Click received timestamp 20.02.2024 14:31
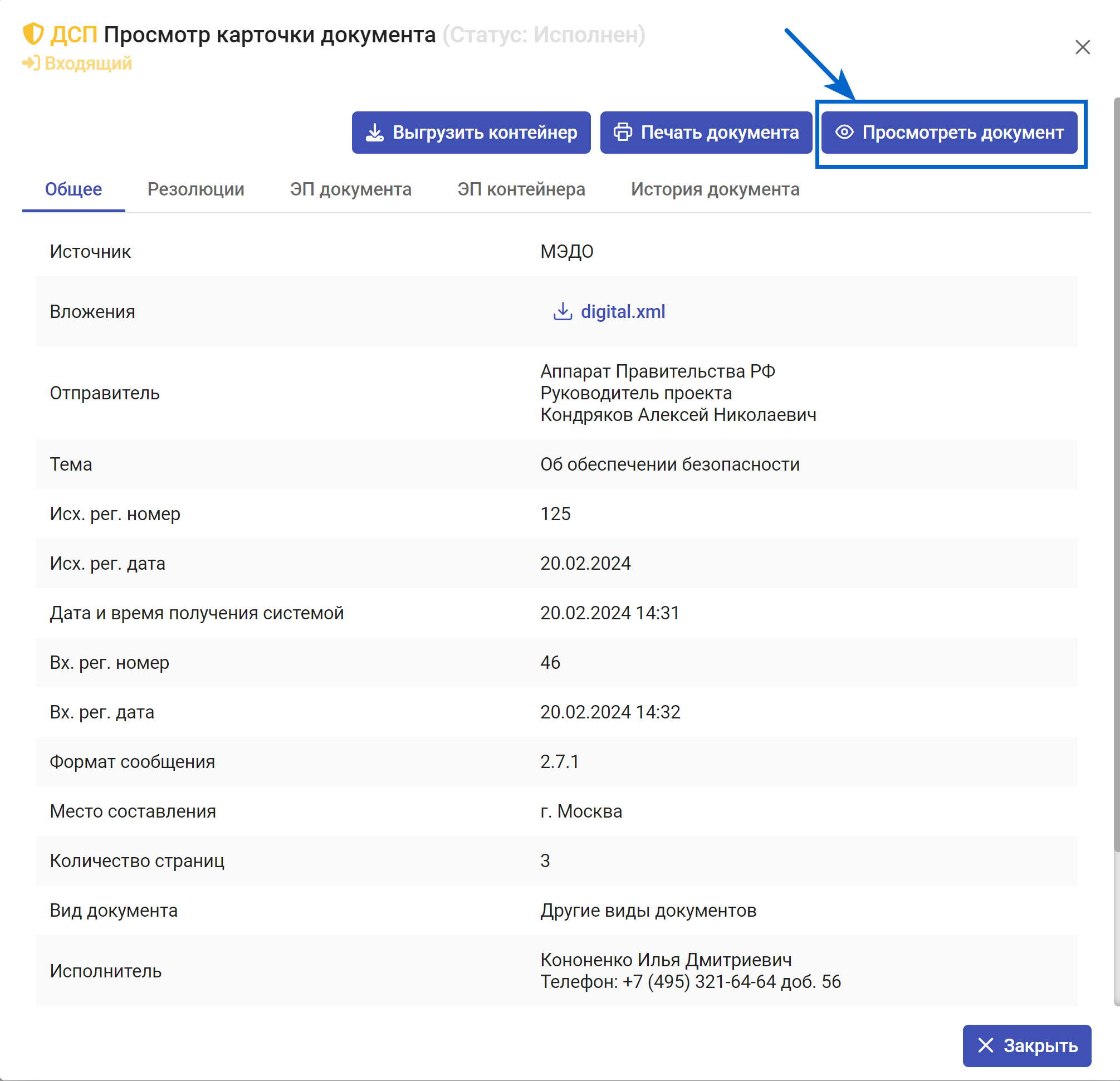This screenshot has height=1081, width=1120. point(610,613)
